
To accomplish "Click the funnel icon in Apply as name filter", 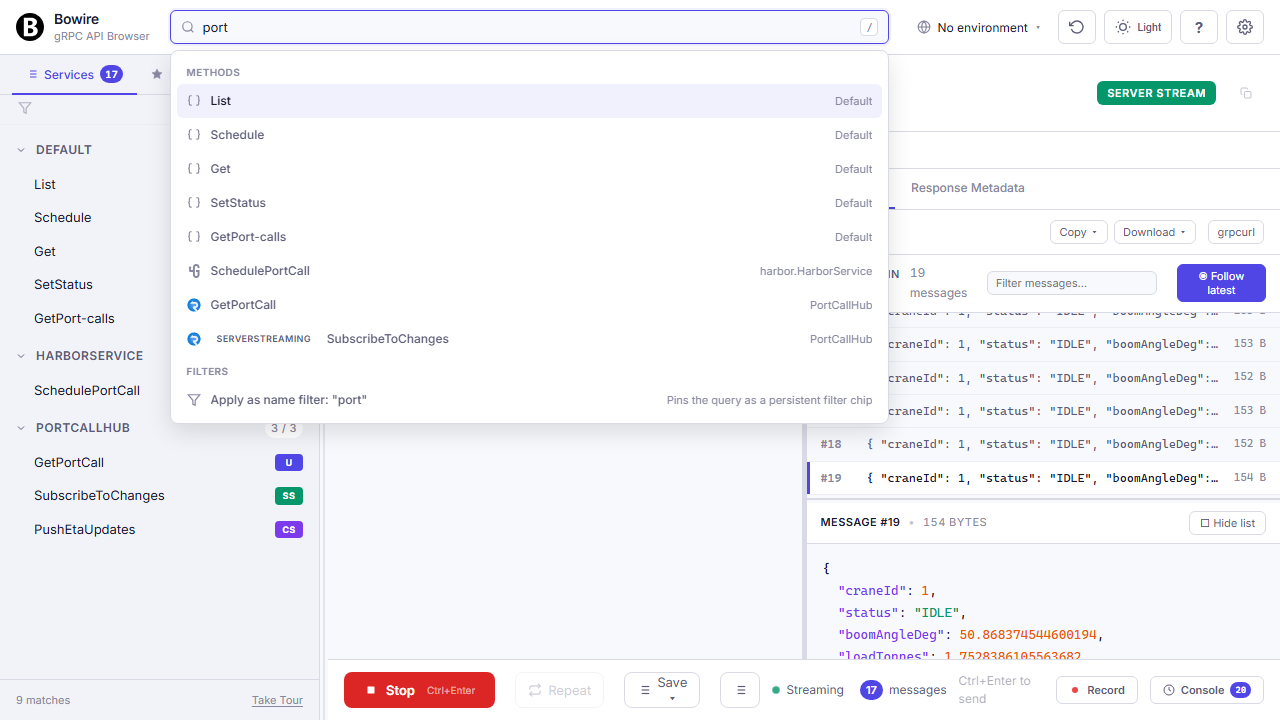I will click(x=194, y=400).
